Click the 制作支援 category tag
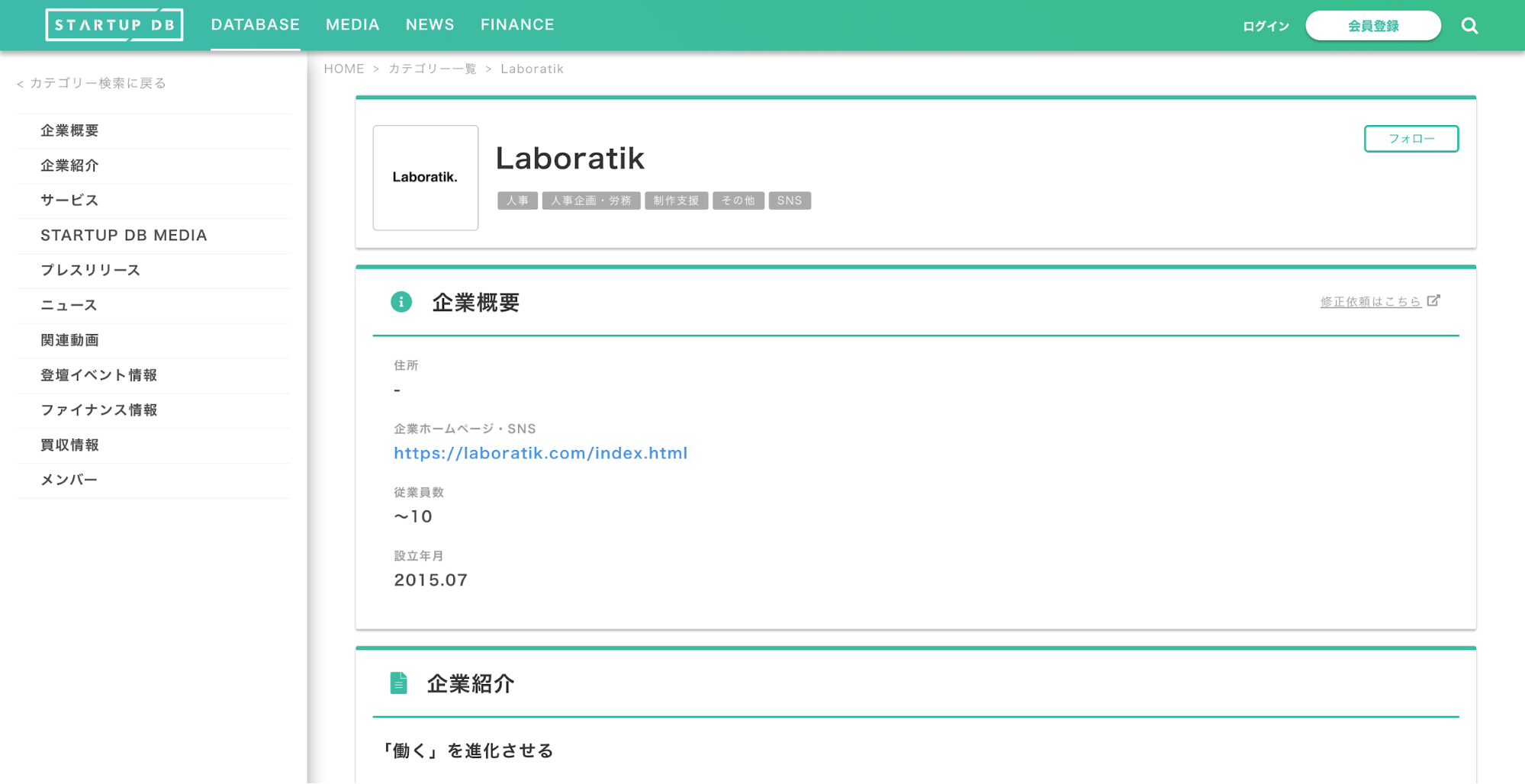 click(677, 201)
